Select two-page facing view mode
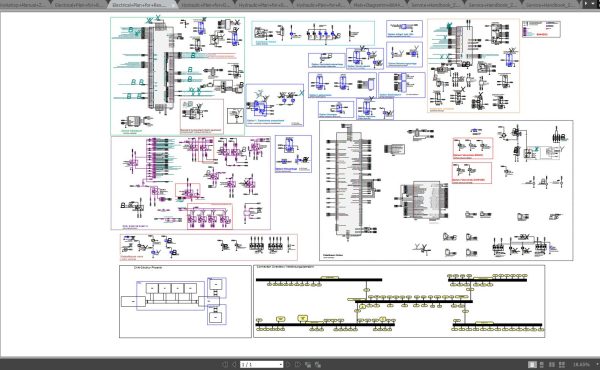The height and width of the screenshot is (370, 600). [x=551, y=365]
